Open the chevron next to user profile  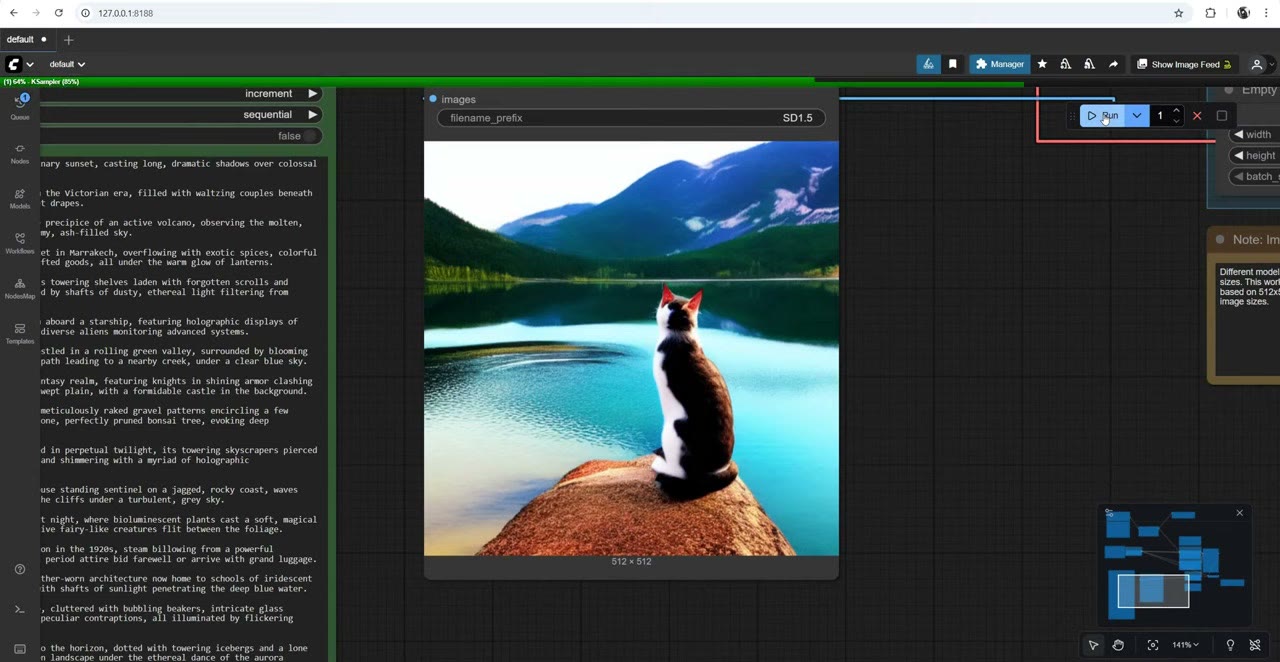(x=1271, y=64)
